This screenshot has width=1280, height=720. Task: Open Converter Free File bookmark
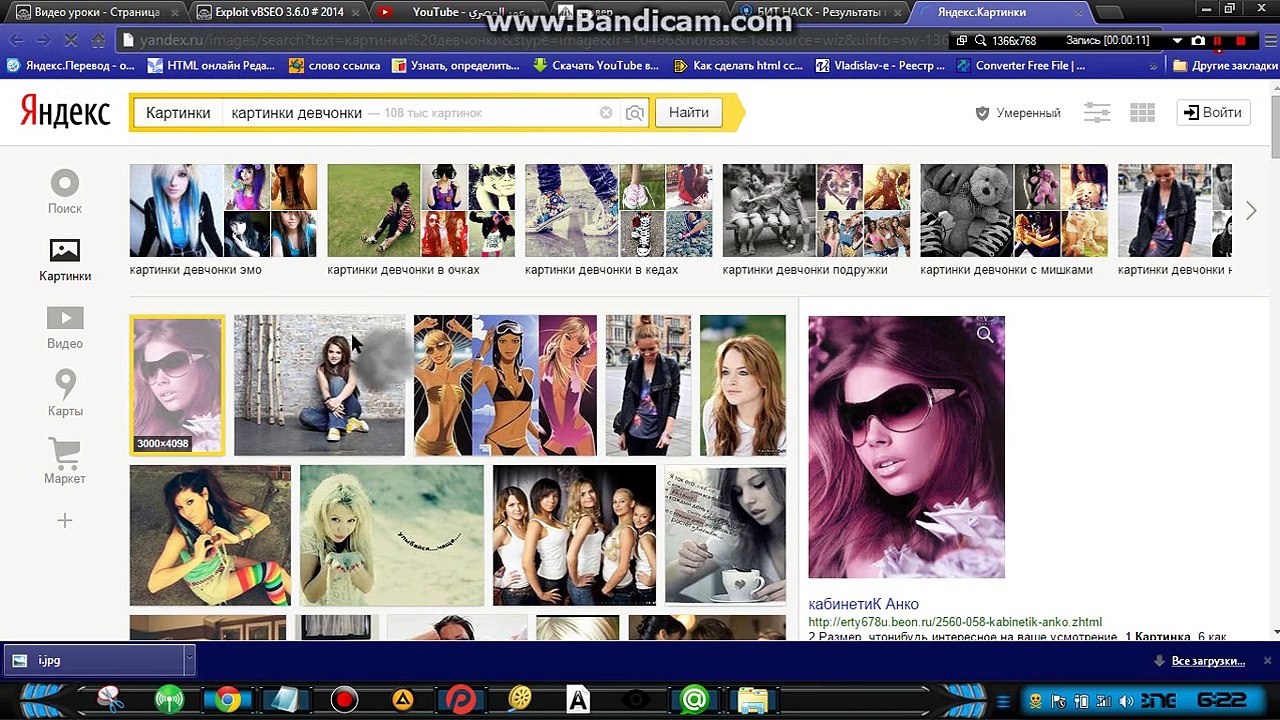coord(1021,65)
